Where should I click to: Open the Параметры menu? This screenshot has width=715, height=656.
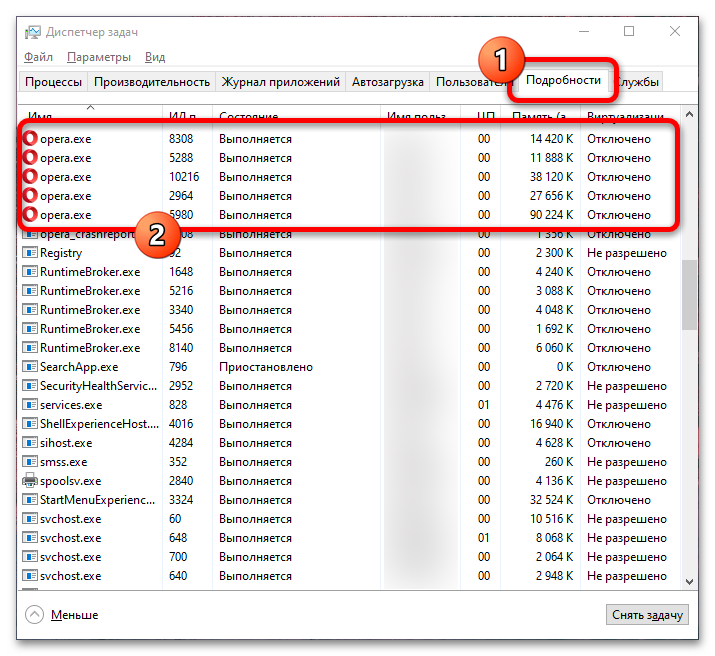pos(99,57)
